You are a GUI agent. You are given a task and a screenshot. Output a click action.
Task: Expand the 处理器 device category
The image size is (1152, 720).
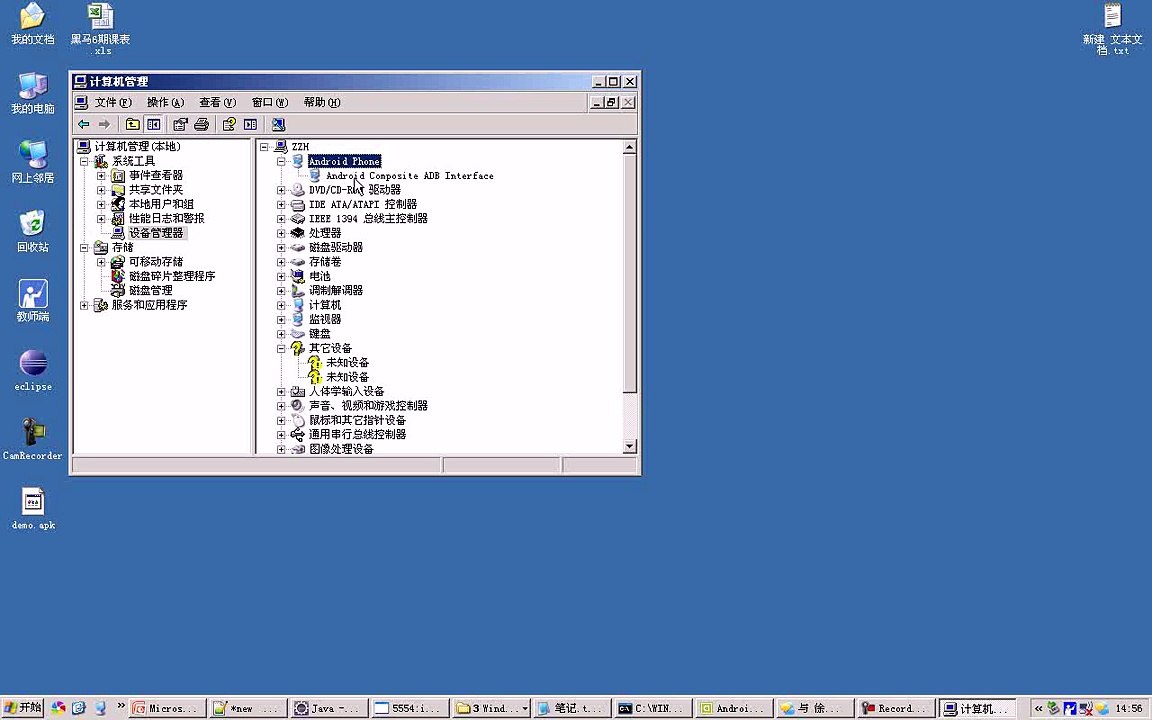click(x=281, y=233)
